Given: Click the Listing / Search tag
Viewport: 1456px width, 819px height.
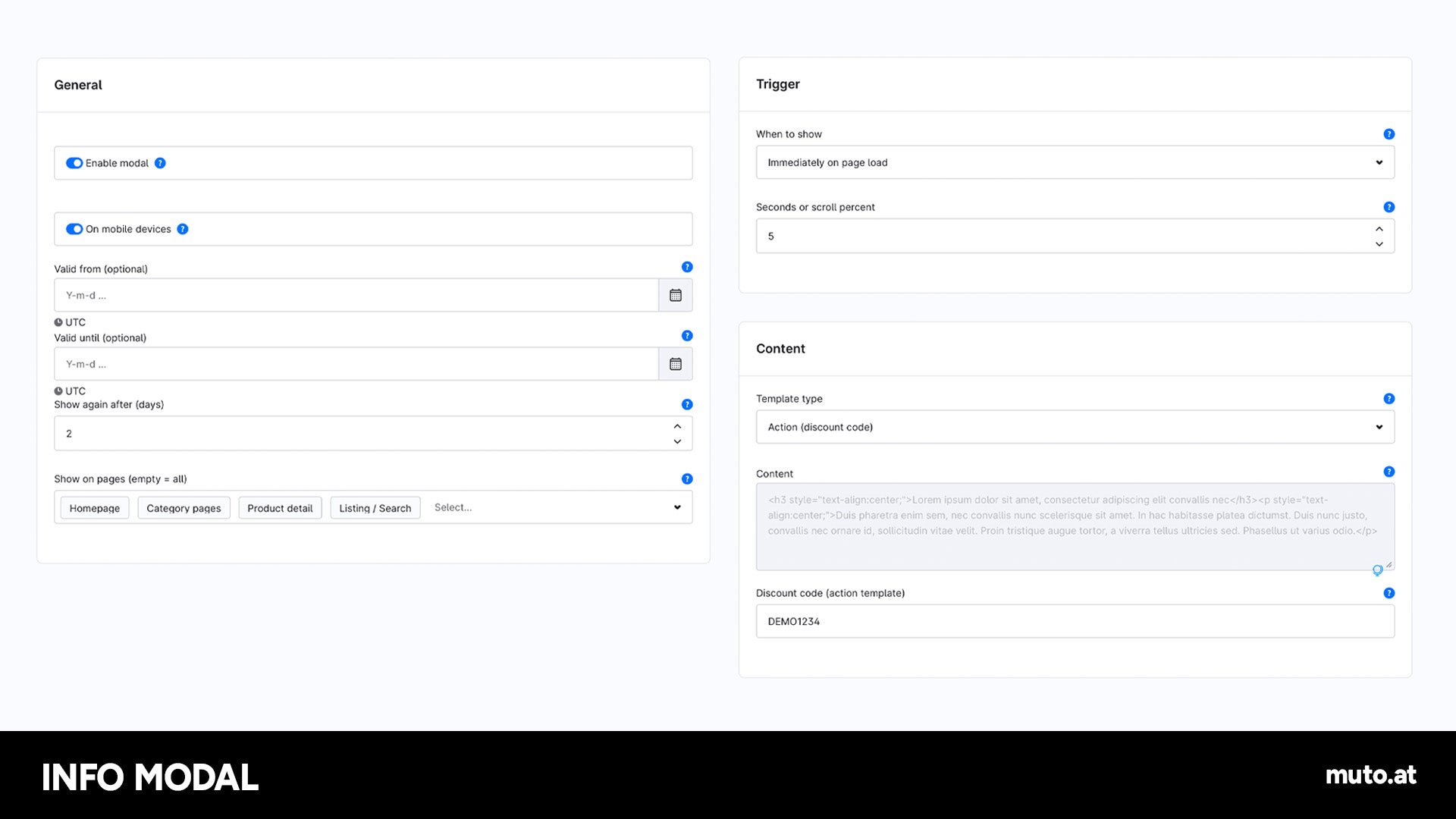Looking at the screenshot, I should [x=375, y=508].
